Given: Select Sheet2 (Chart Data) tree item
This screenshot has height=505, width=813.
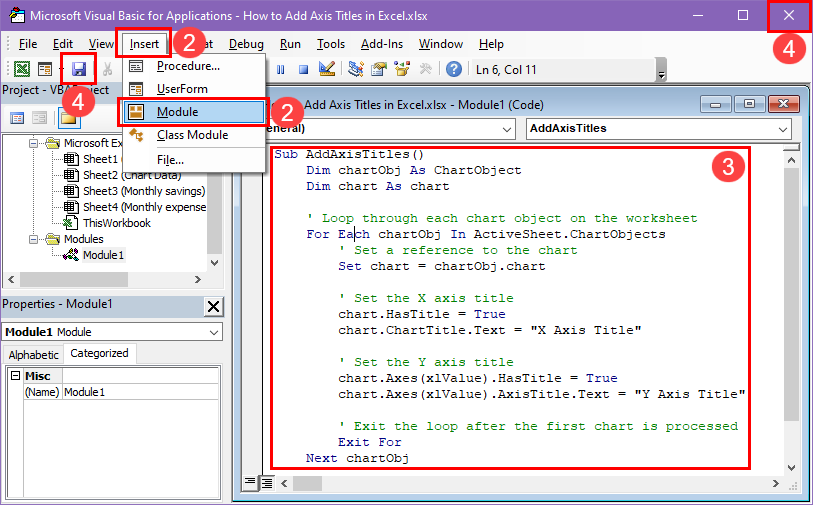Looking at the screenshot, I should (132, 175).
